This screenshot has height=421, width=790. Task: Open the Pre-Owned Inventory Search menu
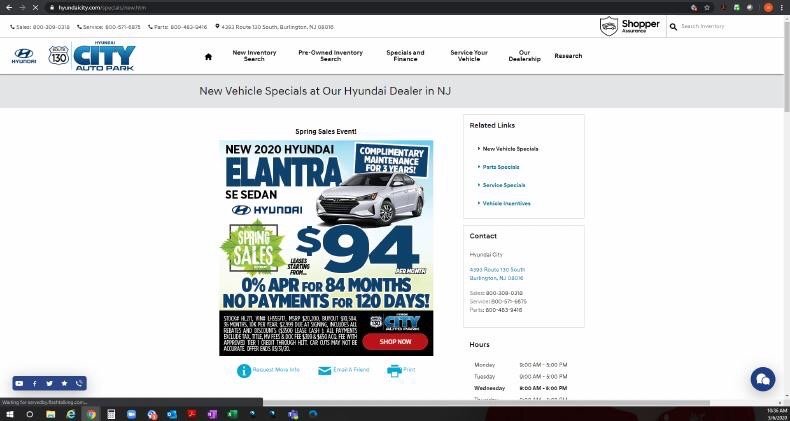coord(330,56)
